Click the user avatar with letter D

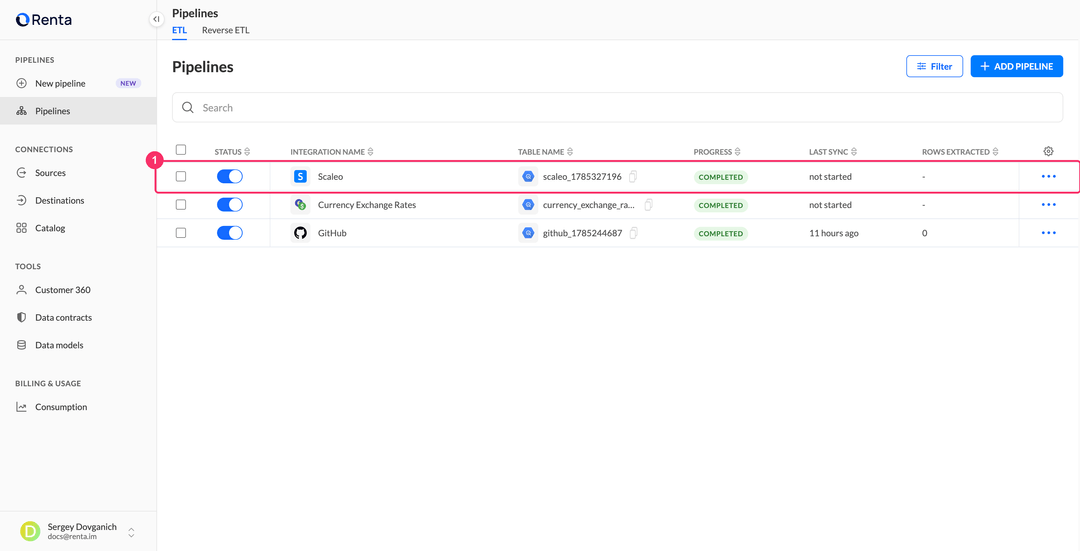click(30, 531)
